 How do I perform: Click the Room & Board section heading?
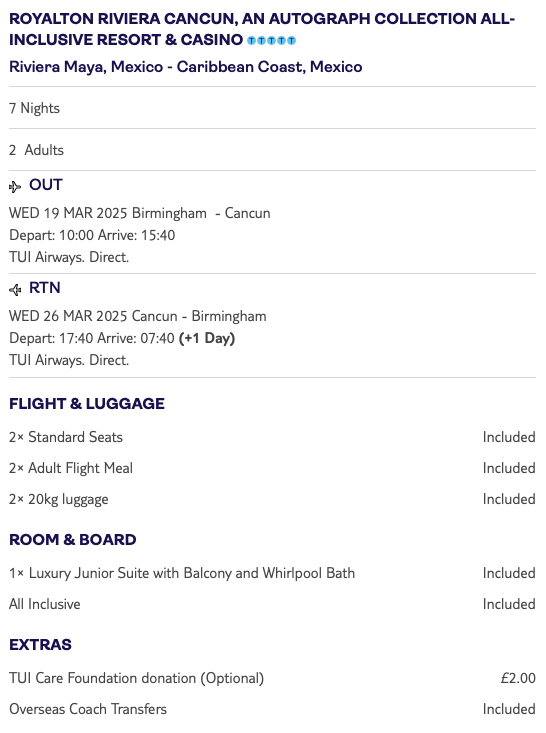pyautogui.click(x=72, y=539)
